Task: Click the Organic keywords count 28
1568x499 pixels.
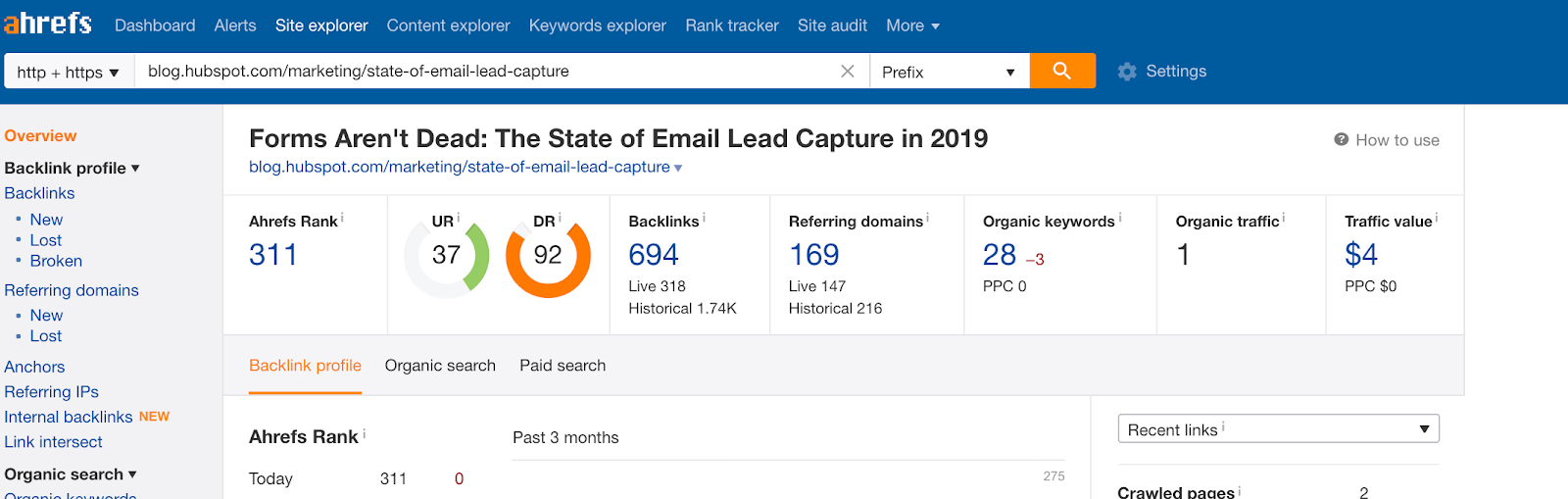Action: coord(1000,255)
